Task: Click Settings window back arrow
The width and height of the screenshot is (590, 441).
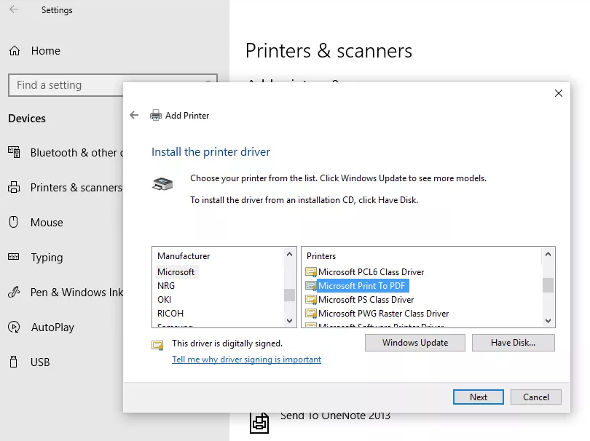Action: [x=14, y=9]
